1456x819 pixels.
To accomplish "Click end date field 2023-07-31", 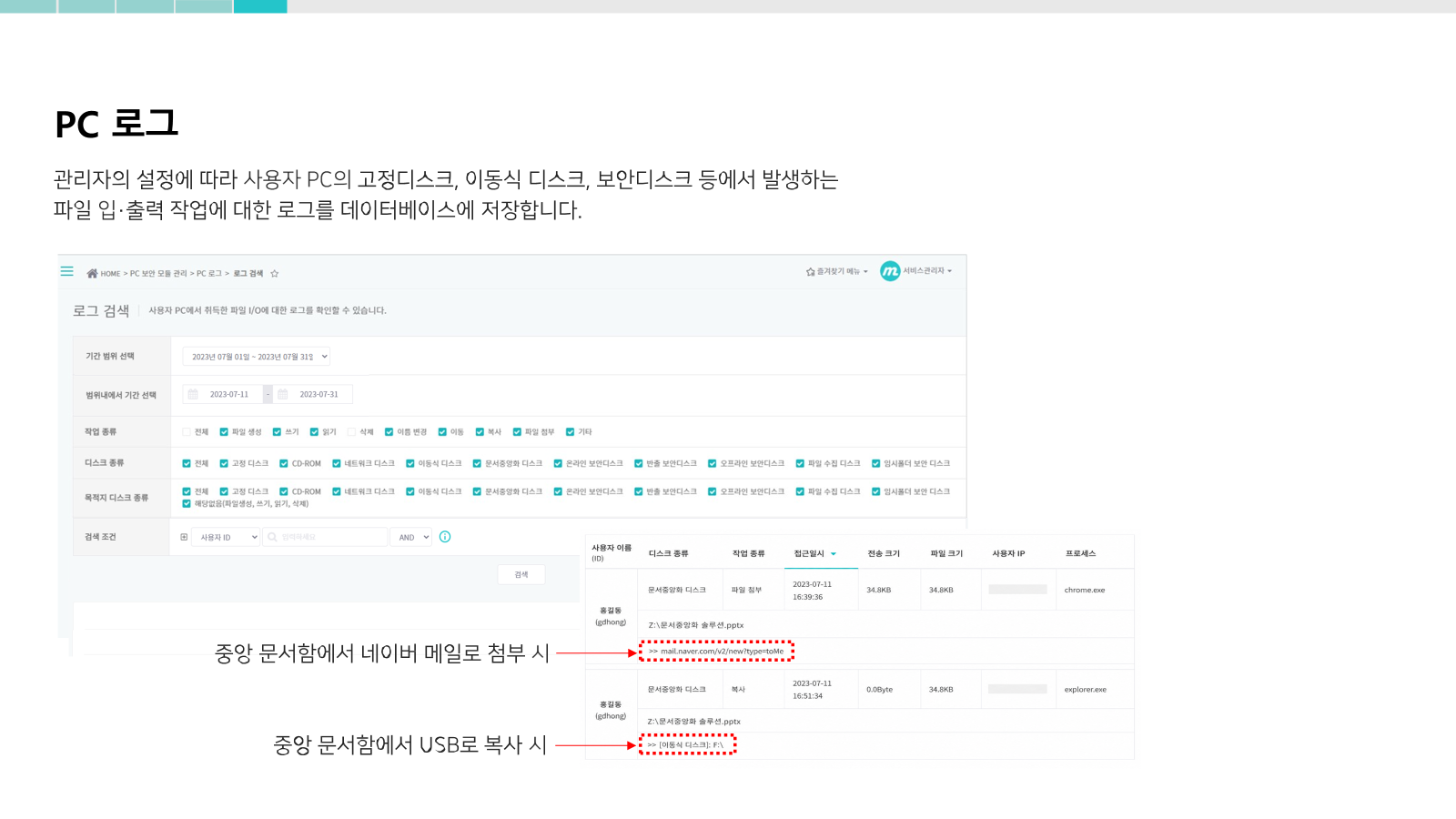I will tap(319, 394).
